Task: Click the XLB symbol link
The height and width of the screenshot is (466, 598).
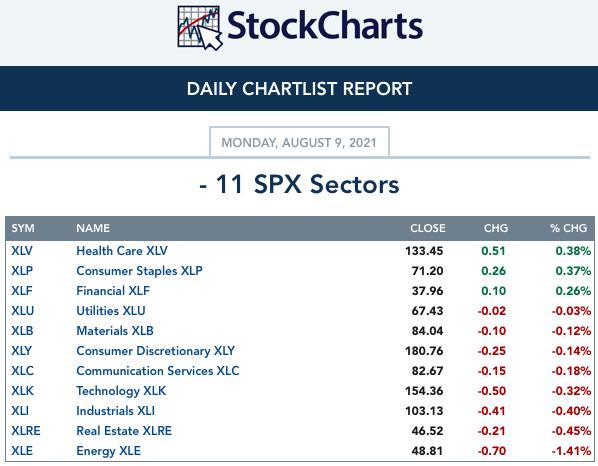Action: coord(22,331)
